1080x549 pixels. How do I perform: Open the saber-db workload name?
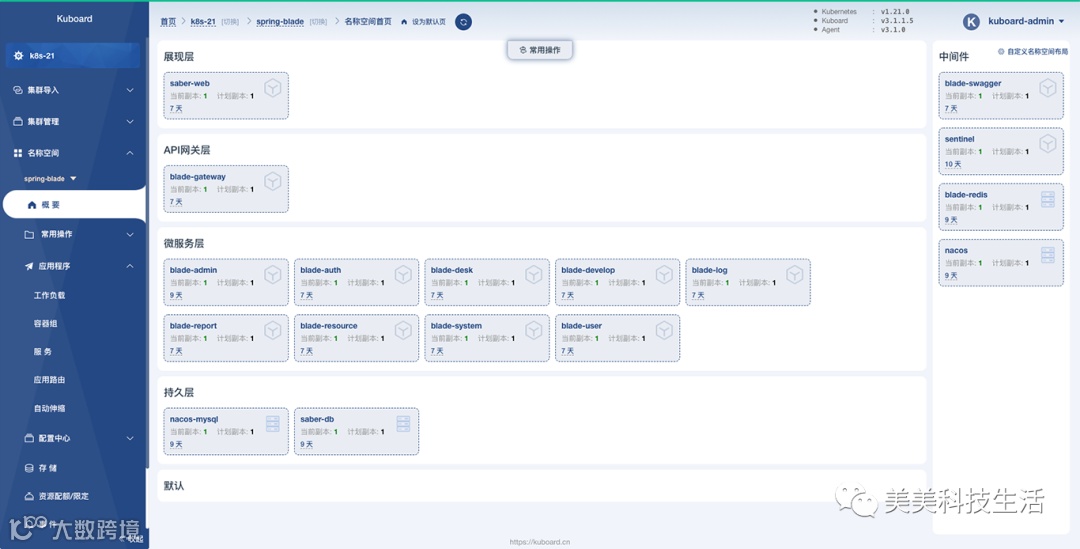pyautogui.click(x=318, y=419)
